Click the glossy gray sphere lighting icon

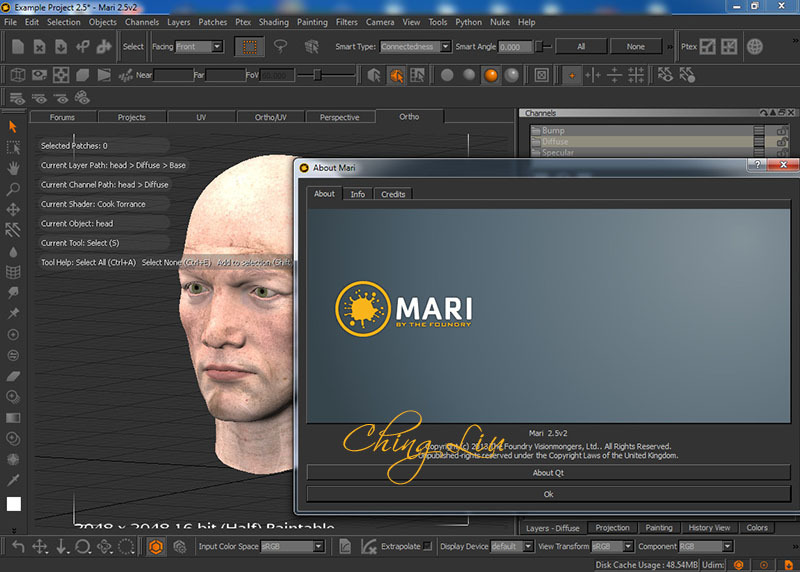pos(512,75)
